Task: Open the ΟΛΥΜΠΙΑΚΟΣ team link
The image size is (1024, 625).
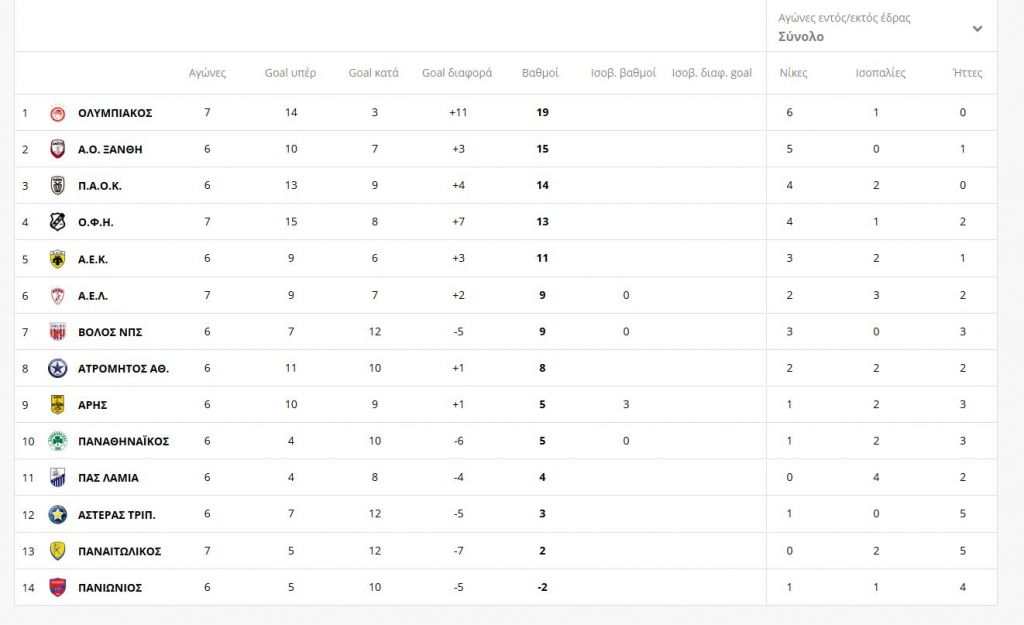Action: click(x=115, y=113)
